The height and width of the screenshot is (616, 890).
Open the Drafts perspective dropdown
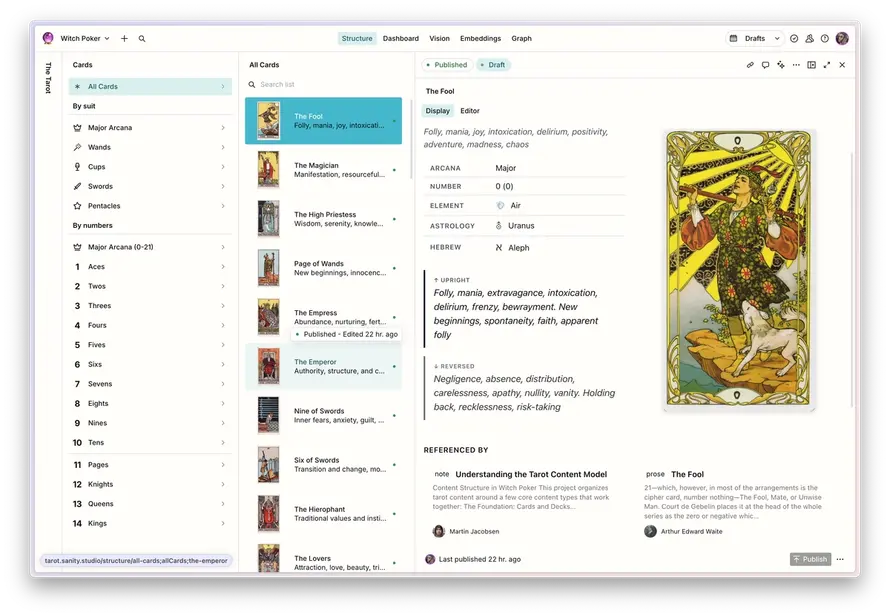(x=755, y=38)
